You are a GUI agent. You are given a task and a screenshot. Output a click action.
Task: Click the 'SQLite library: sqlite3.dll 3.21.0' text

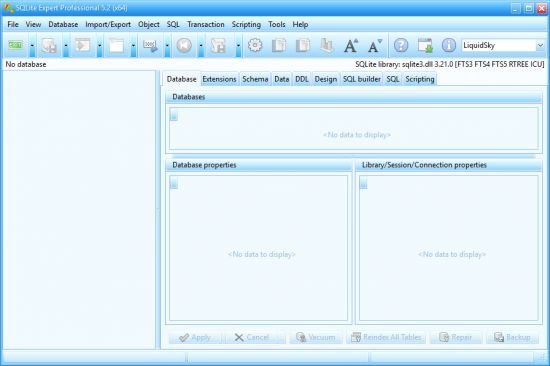(x=404, y=64)
